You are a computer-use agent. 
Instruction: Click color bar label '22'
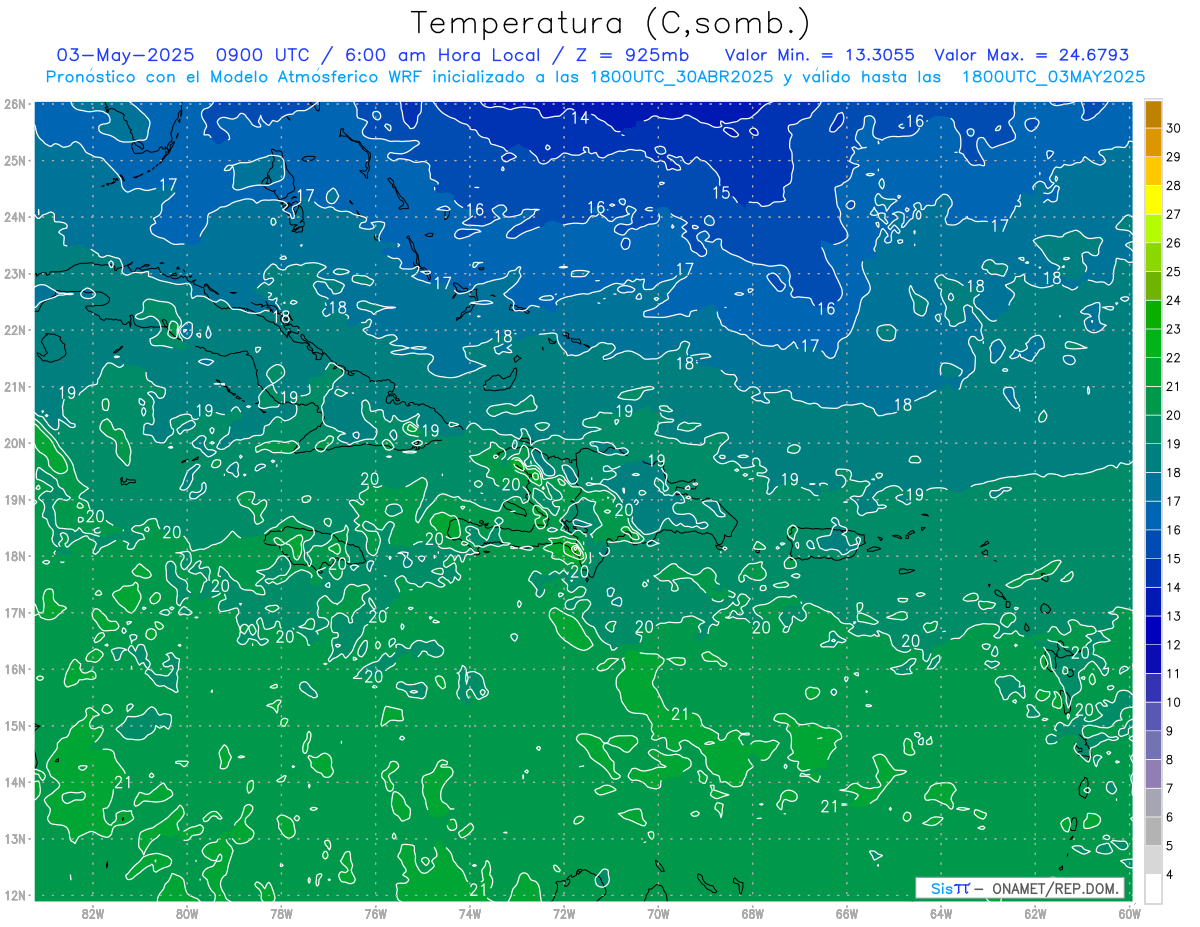click(x=1174, y=358)
